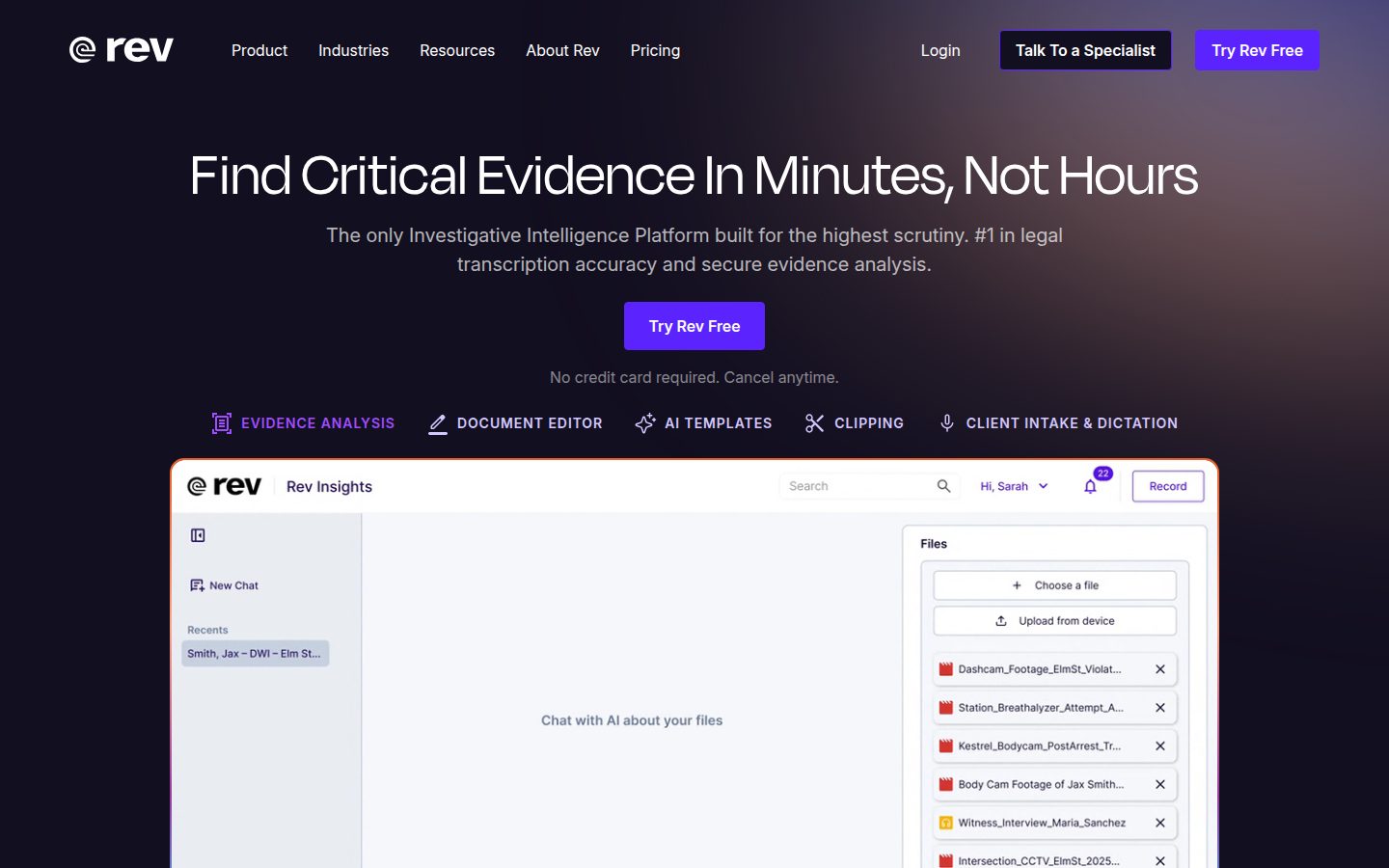Click Try Rev Free in the header
This screenshot has height=868, width=1389.
click(x=1257, y=50)
